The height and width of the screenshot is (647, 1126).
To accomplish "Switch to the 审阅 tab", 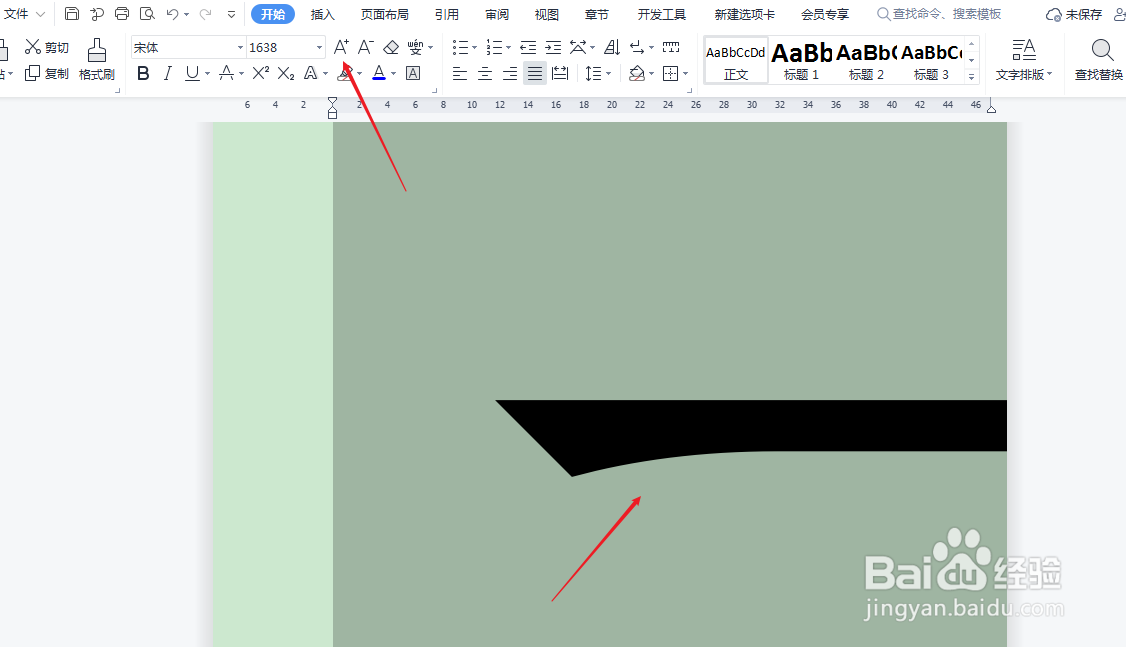I will pos(497,14).
